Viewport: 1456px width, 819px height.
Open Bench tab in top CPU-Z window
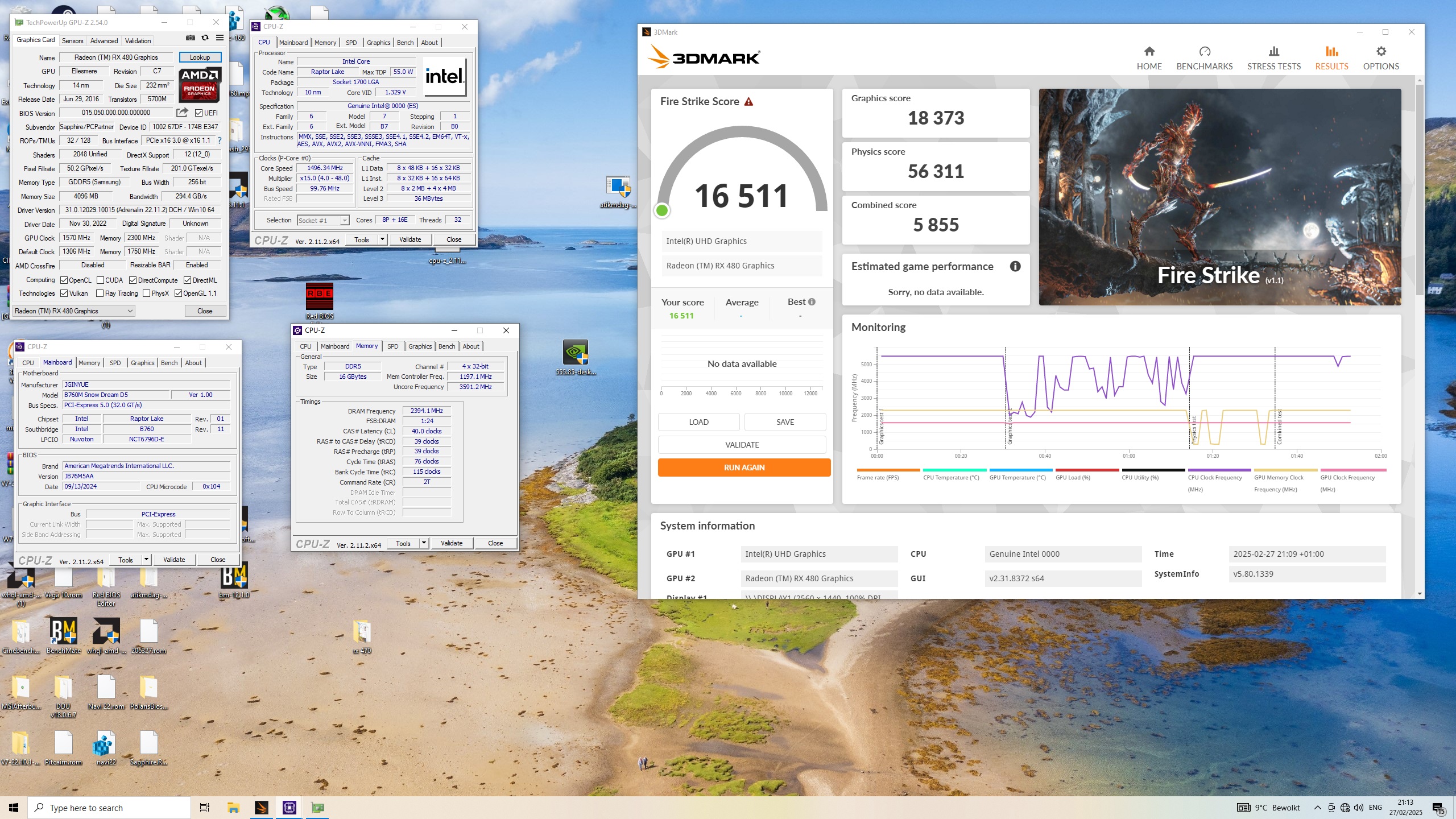[x=406, y=43]
